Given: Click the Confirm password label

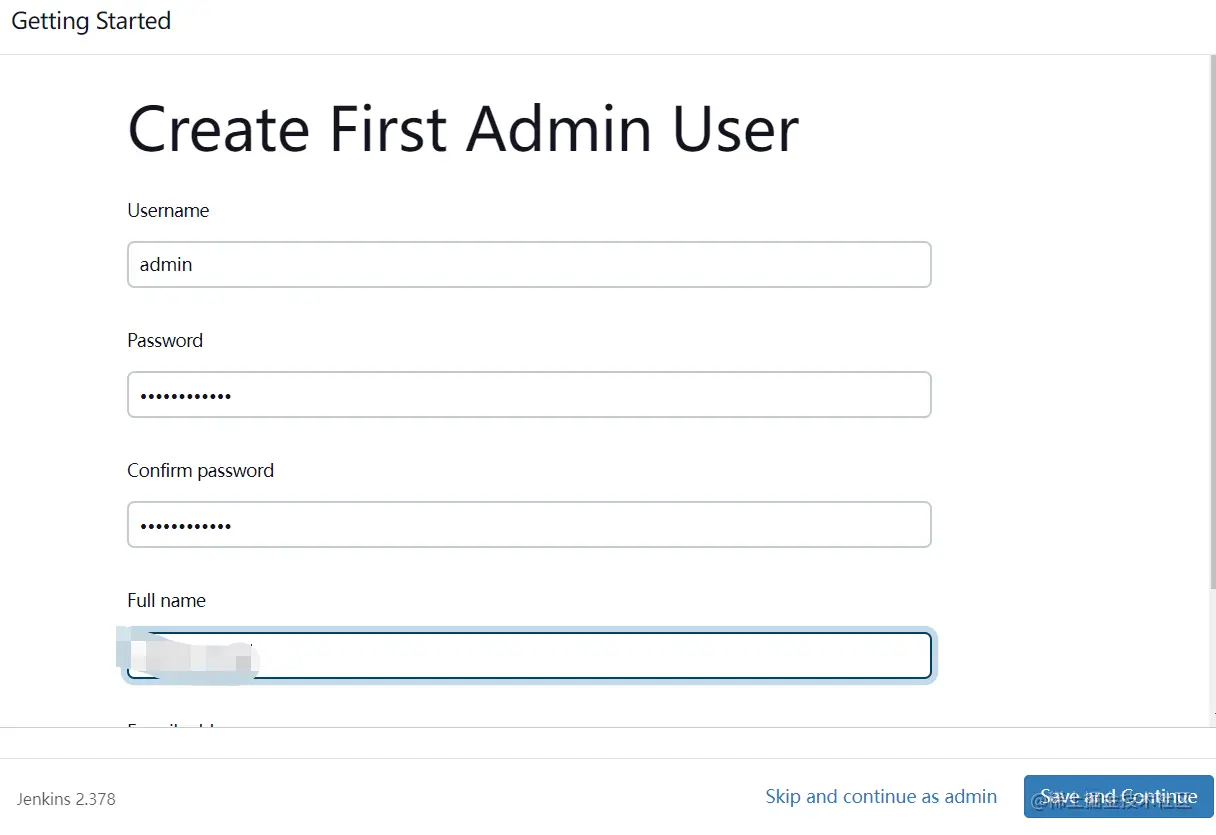Looking at the screenshot, I should point(200,471).
